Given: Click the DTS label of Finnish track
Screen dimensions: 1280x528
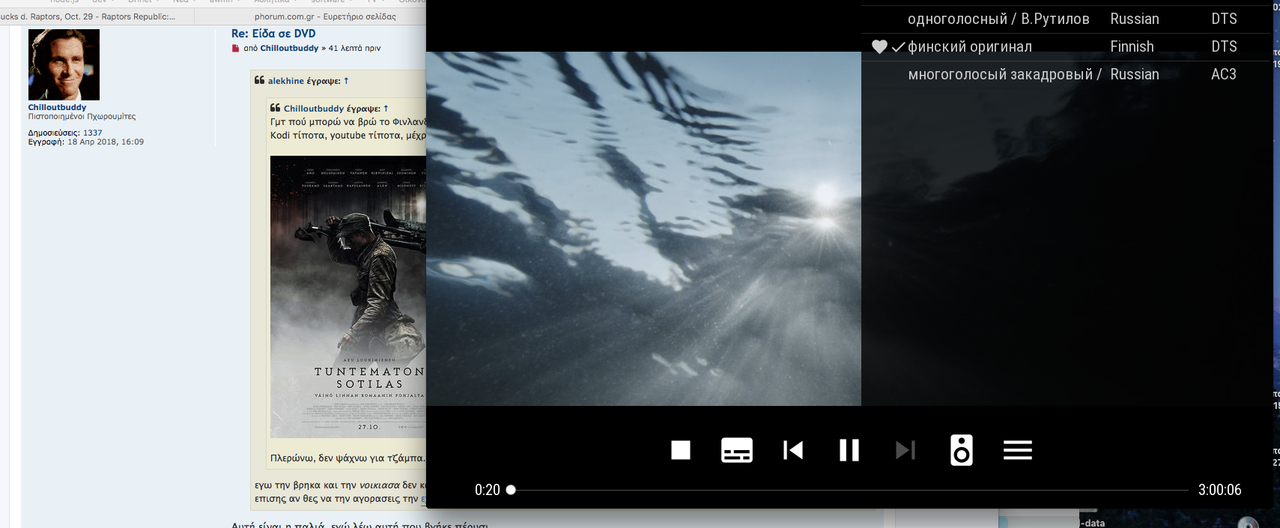Looking at the screenshot, I should click(1224, 47).
